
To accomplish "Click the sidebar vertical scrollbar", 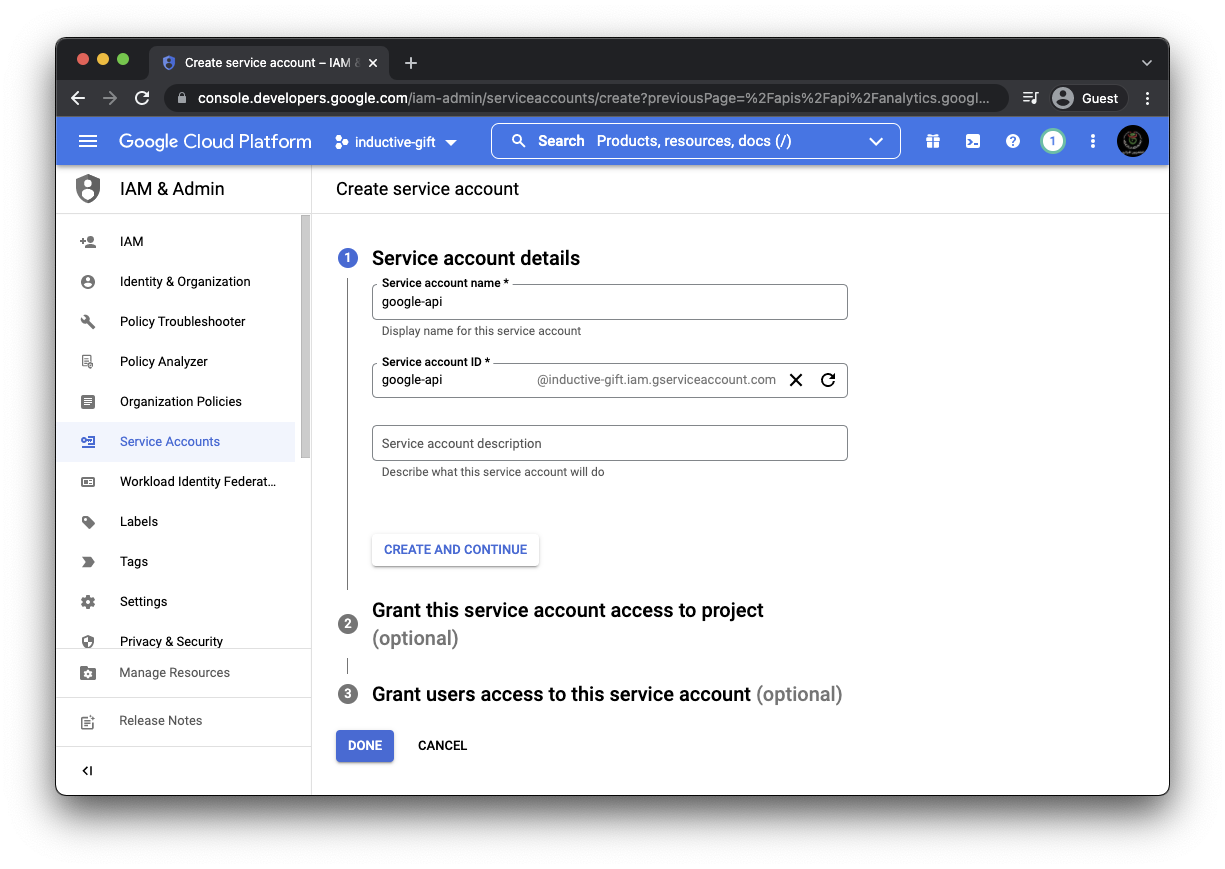I will tap(305, 337).
